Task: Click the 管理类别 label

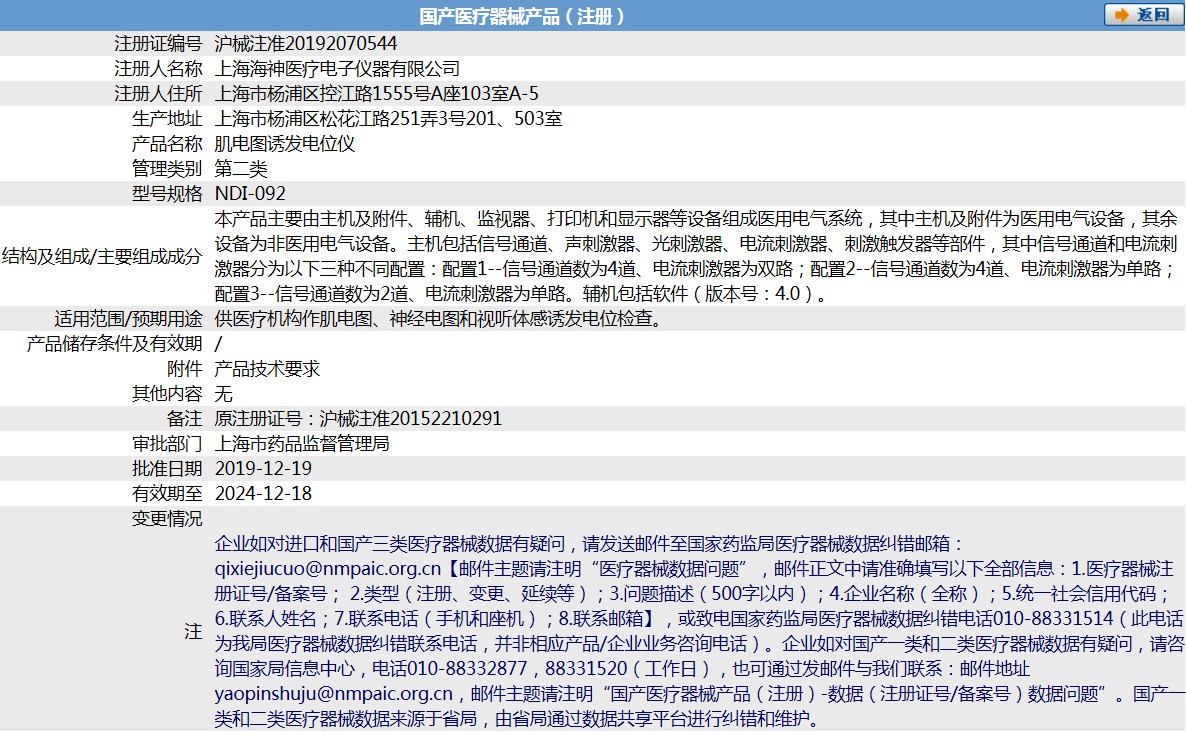Action: point(167,169)
